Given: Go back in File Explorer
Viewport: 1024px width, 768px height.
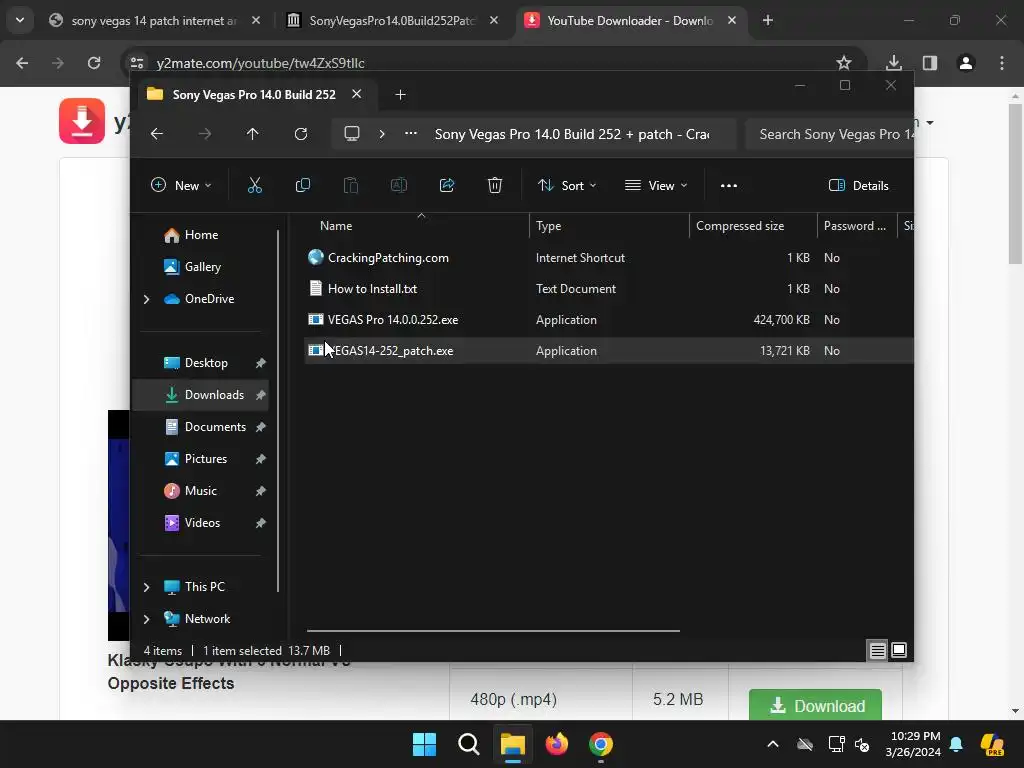Looking at the screenshot, I should click(x=157, y=134).
